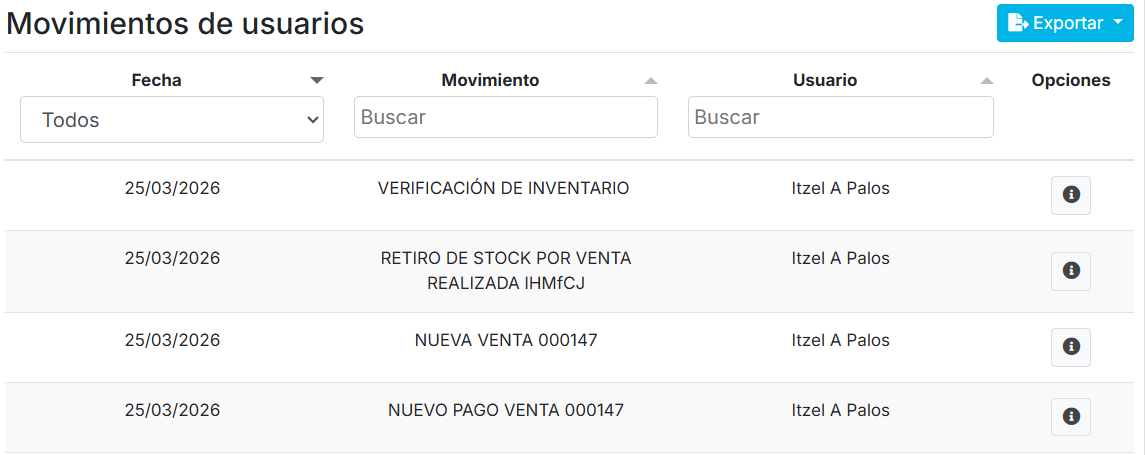This screenshot has width=1145, height=455.
Task: View info for NUEVA VENTA 000147
Action: pyautogui.click(x=1070, y=347)
